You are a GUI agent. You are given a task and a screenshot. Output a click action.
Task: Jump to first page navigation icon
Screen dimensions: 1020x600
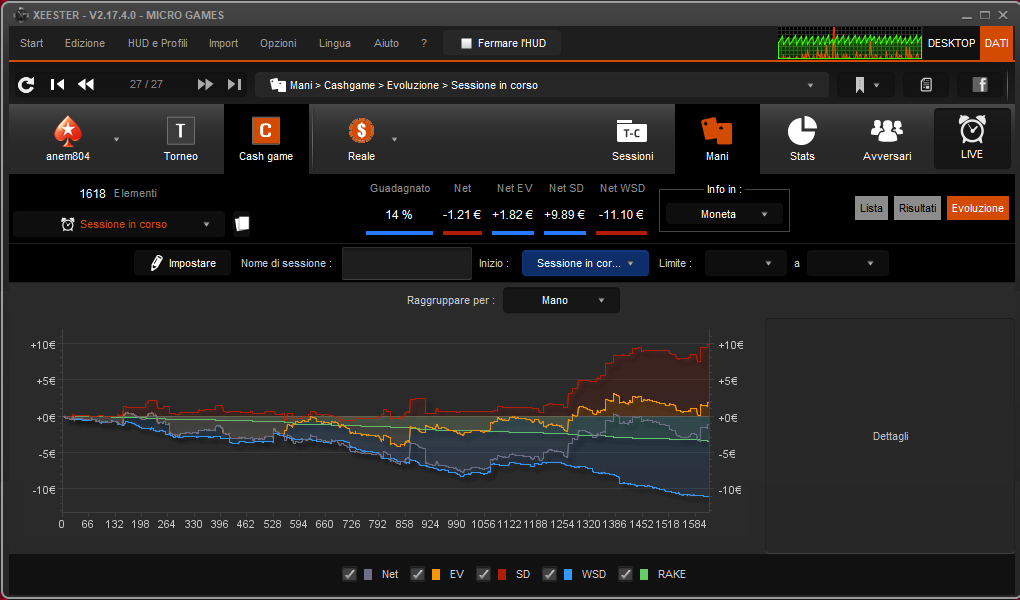(x=57, y=85)
